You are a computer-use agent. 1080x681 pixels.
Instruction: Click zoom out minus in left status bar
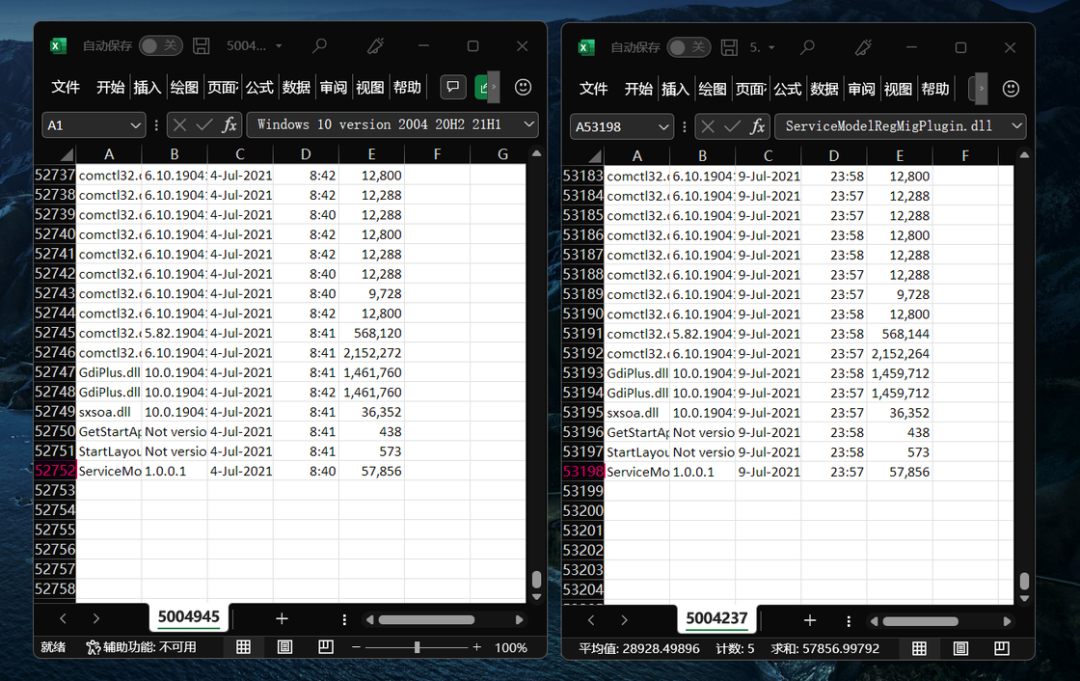[356, 647]
